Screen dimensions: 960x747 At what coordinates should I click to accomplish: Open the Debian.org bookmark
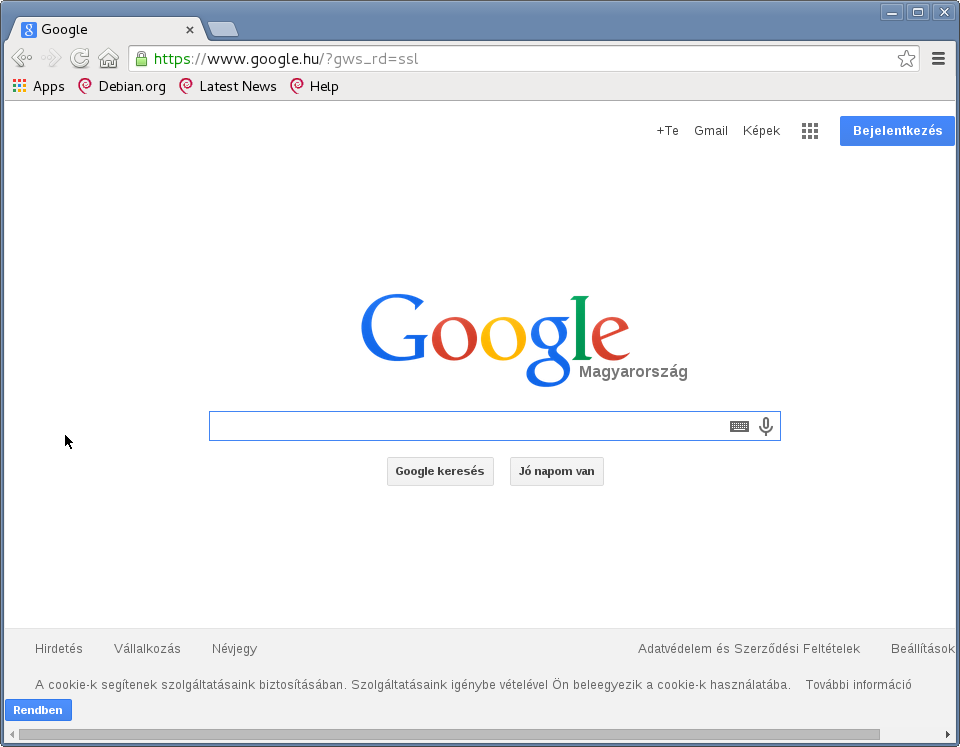coord(122,86)
